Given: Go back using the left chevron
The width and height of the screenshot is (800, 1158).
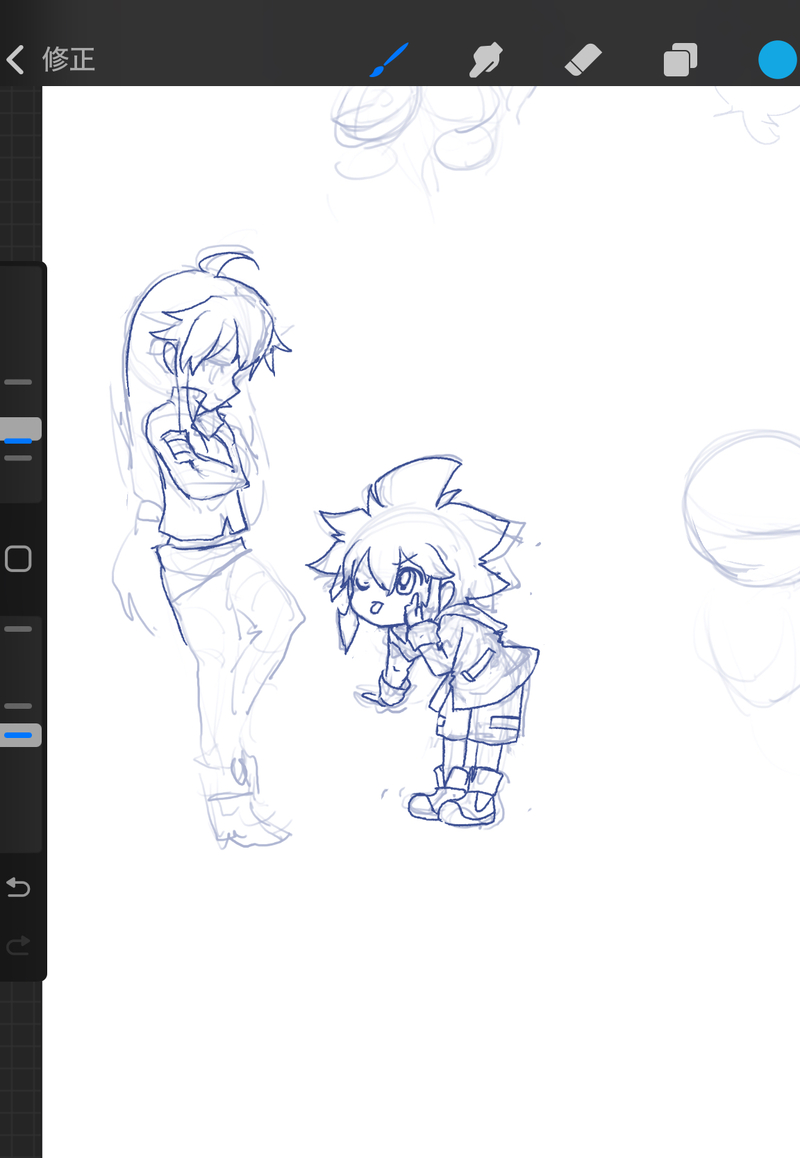Looking at the screenshot, I should tap(15, 60).
